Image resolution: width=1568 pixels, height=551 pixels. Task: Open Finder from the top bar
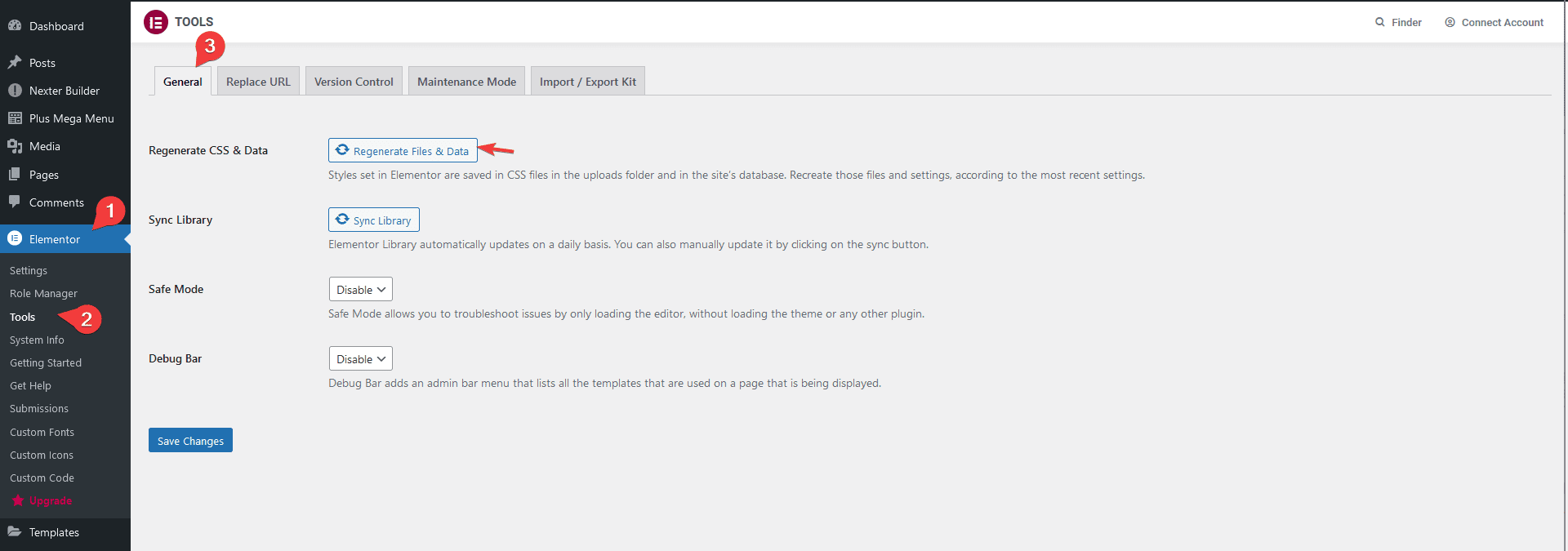(1398, 22)
